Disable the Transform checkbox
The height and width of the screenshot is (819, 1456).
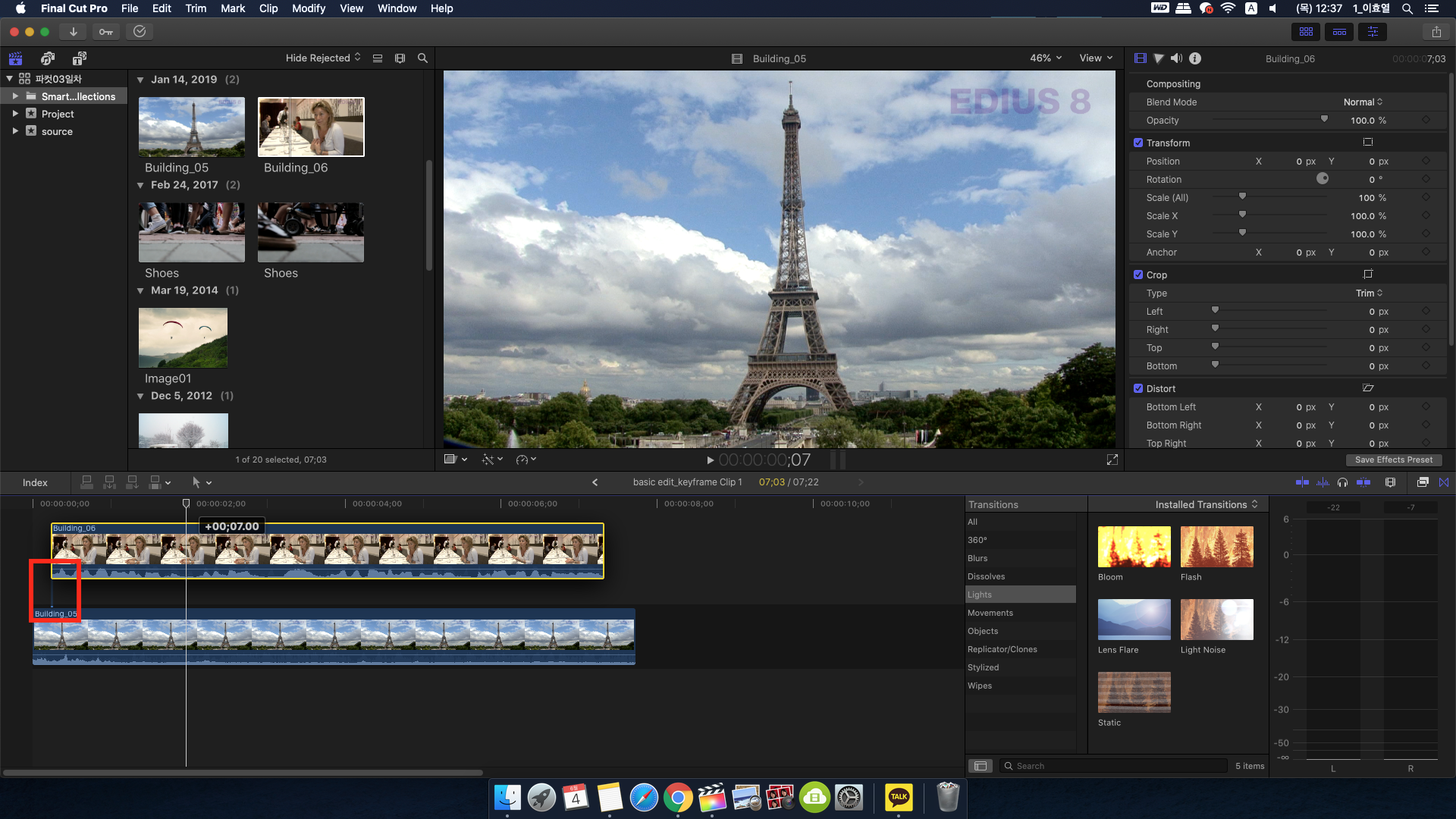tap(1137, 143)
